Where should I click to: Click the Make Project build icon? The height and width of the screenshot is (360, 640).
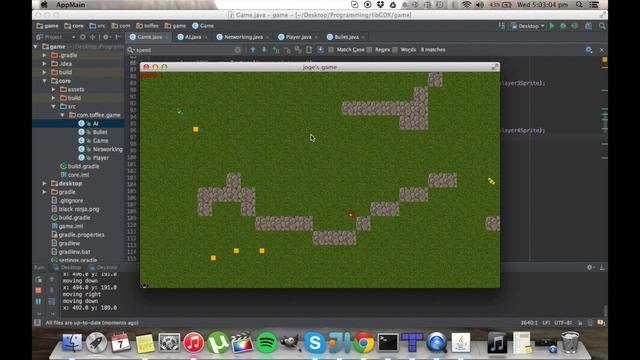[x=502, y=26]
